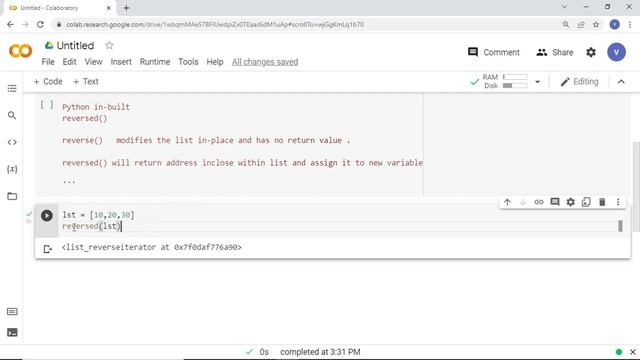Open the command palette icon in sidebar

12,312
